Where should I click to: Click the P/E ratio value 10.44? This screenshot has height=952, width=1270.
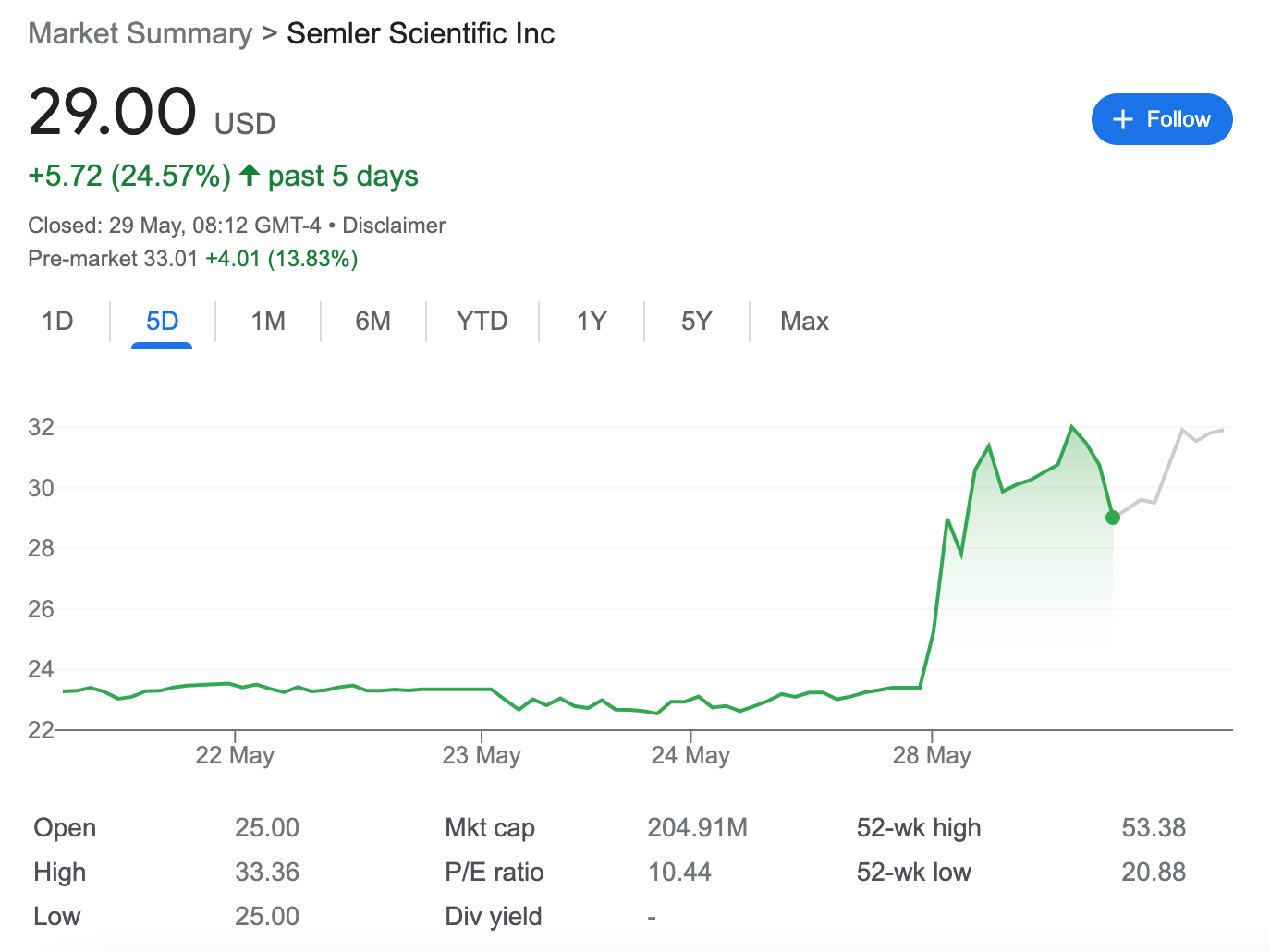(x=679, y=872)
